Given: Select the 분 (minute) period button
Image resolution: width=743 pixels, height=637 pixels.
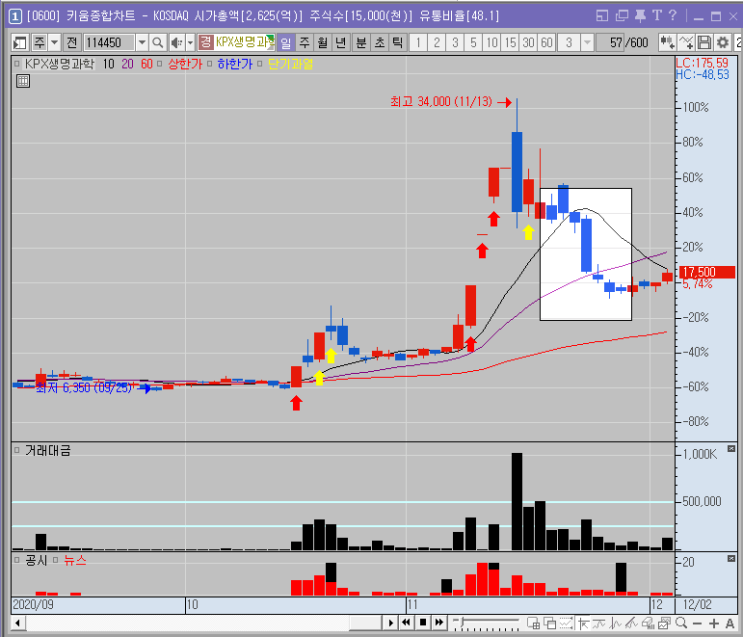Looking at the screenshot, I should (361, 43).
